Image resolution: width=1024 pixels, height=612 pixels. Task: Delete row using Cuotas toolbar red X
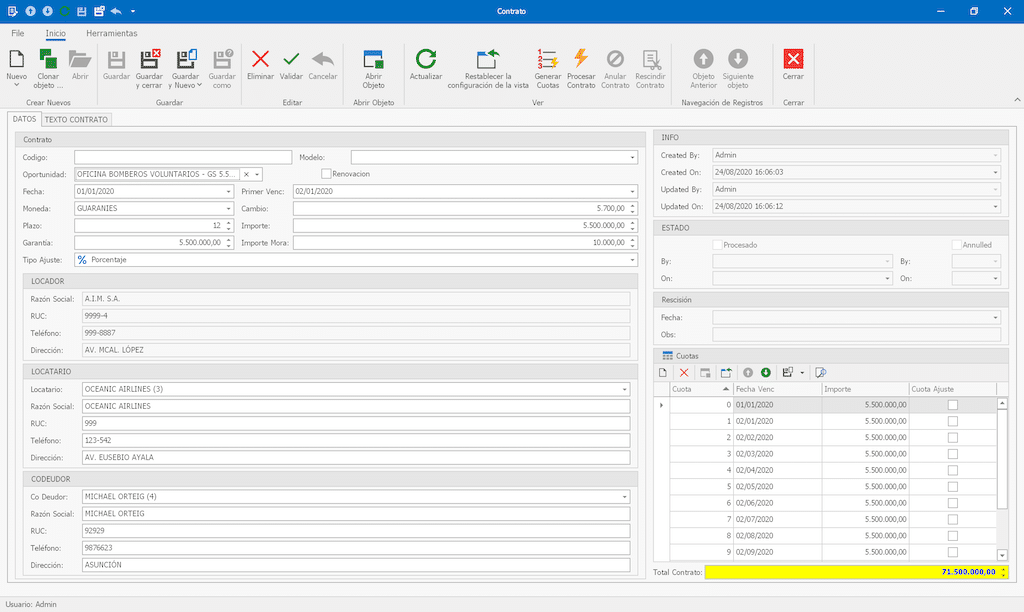click(x=684, y=372)
